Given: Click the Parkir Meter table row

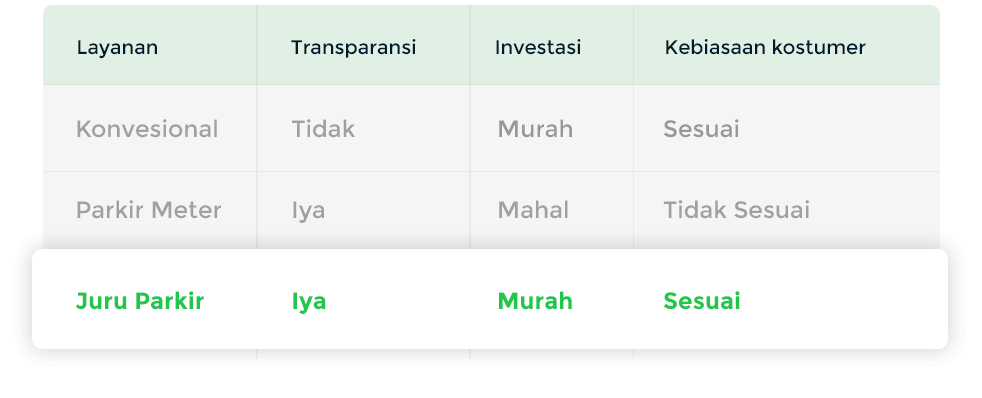Looking at the screenshot, I should coord(491,210).
